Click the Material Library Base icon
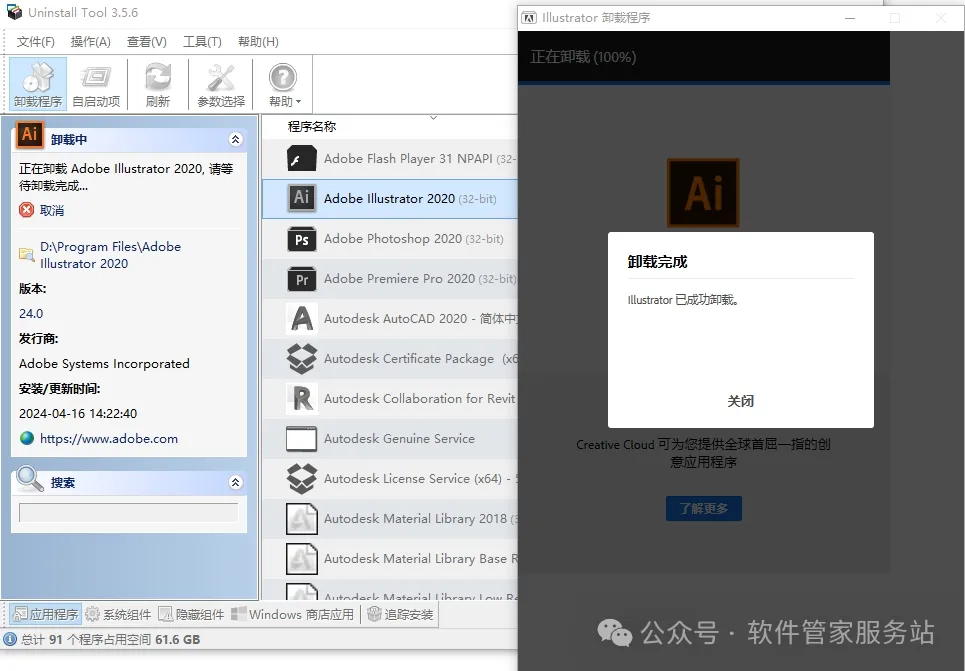The height and width of the screenshot is (671, 965). 302,559
